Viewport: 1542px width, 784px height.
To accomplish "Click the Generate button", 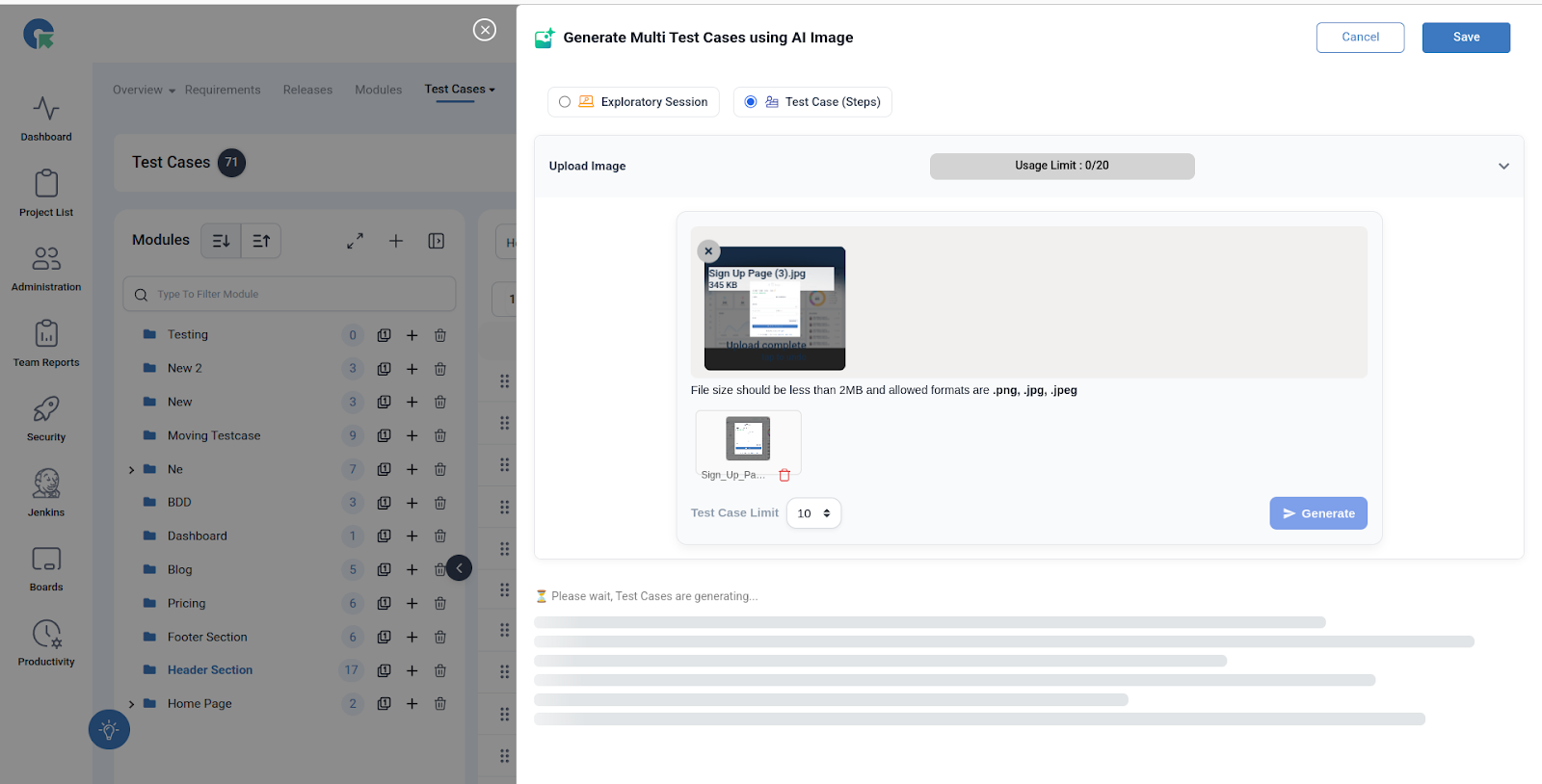I will pyautogui.click(x=1317, y=513).
